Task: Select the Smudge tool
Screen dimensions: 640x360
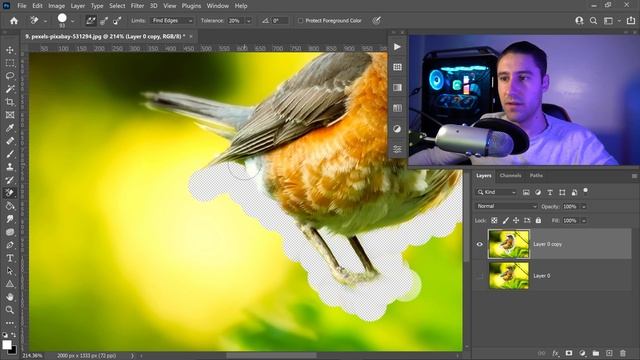Action: 10,219
